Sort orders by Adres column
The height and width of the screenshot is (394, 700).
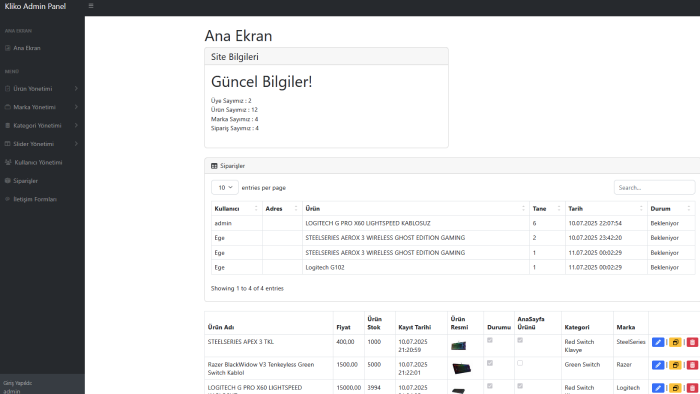point(282,208)
